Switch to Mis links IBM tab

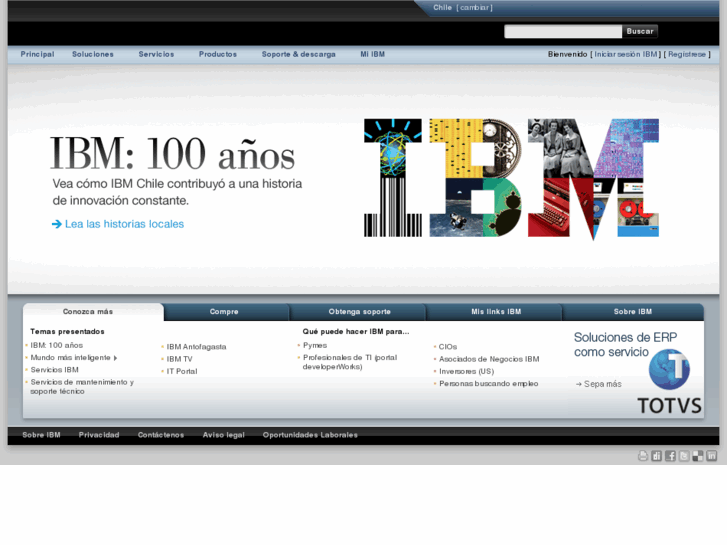pyautogui.click(x=496, y=312)
